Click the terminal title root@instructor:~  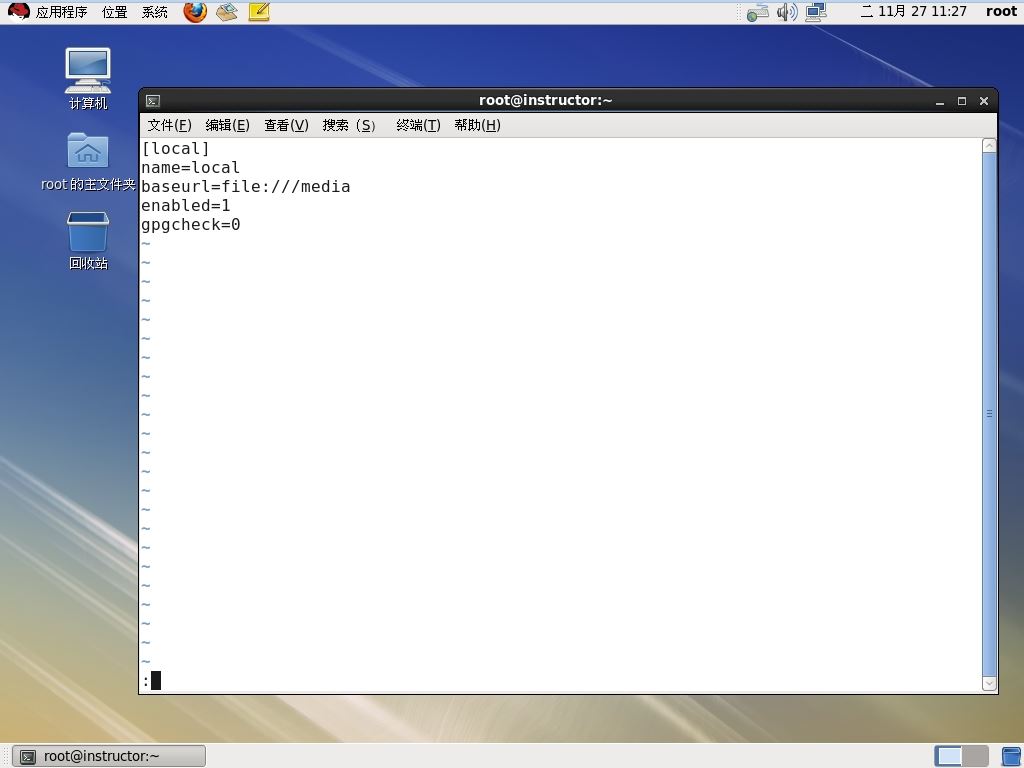pyautogui.click(x=545, y=101)
